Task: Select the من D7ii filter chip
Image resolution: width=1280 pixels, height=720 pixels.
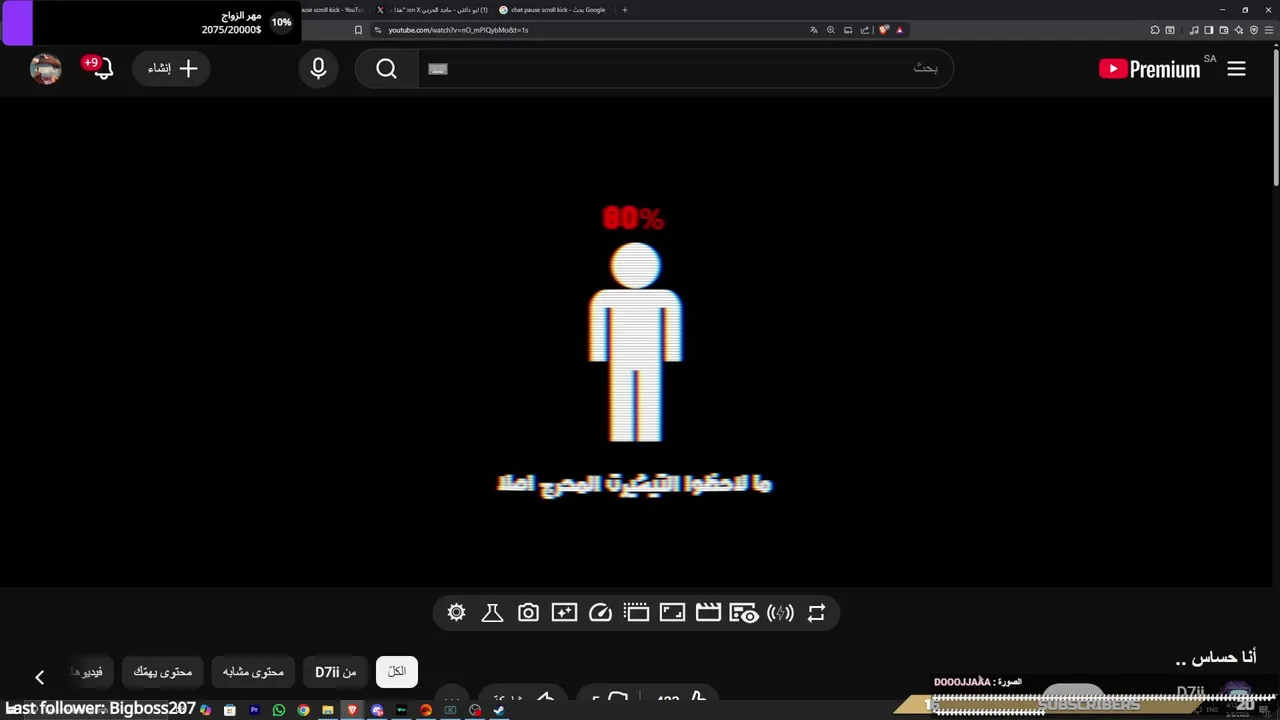Action: tap(336, 672)
